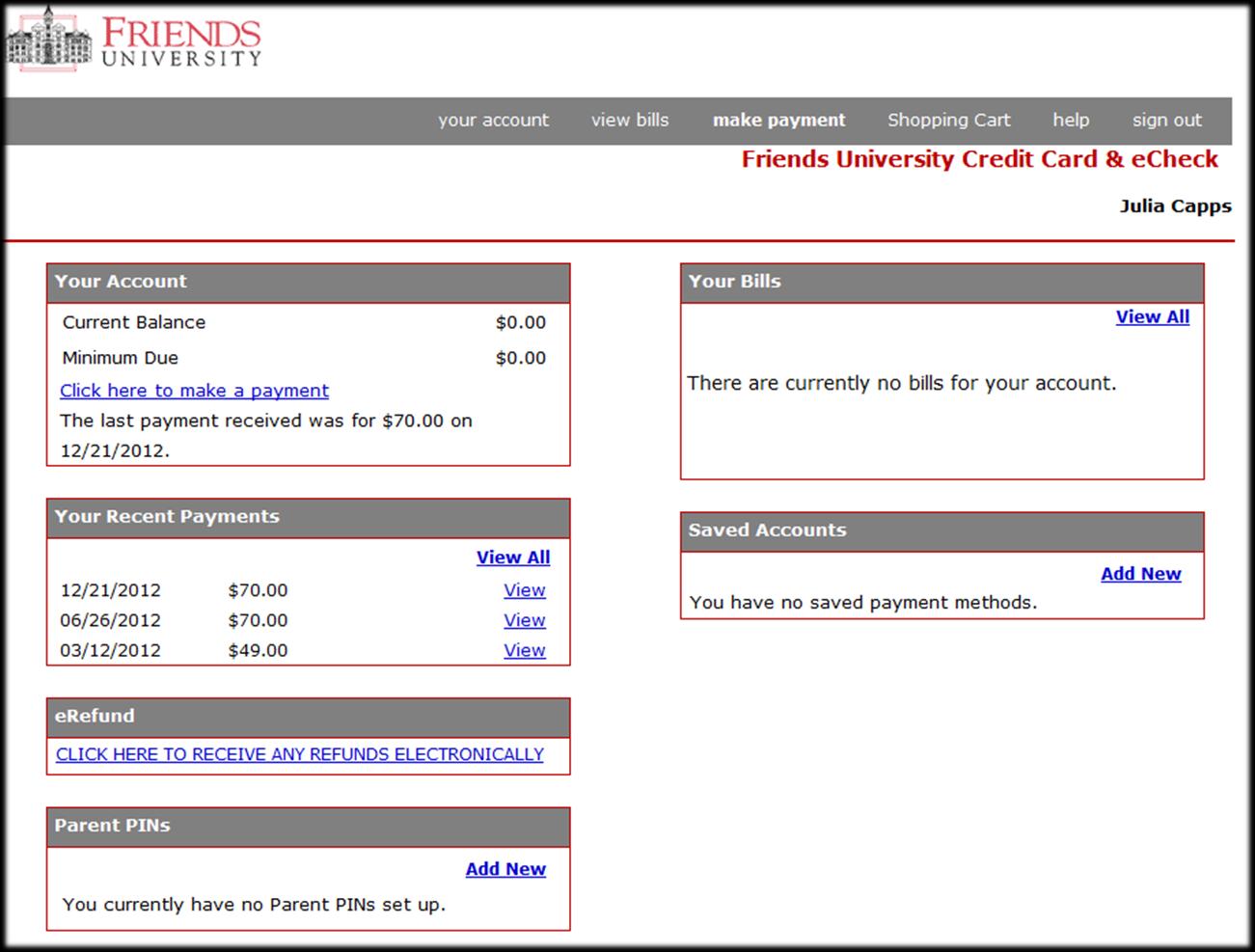The image size is (1255, 952).
Task: Open the Shopping Cart page
Action: [948, 121]
